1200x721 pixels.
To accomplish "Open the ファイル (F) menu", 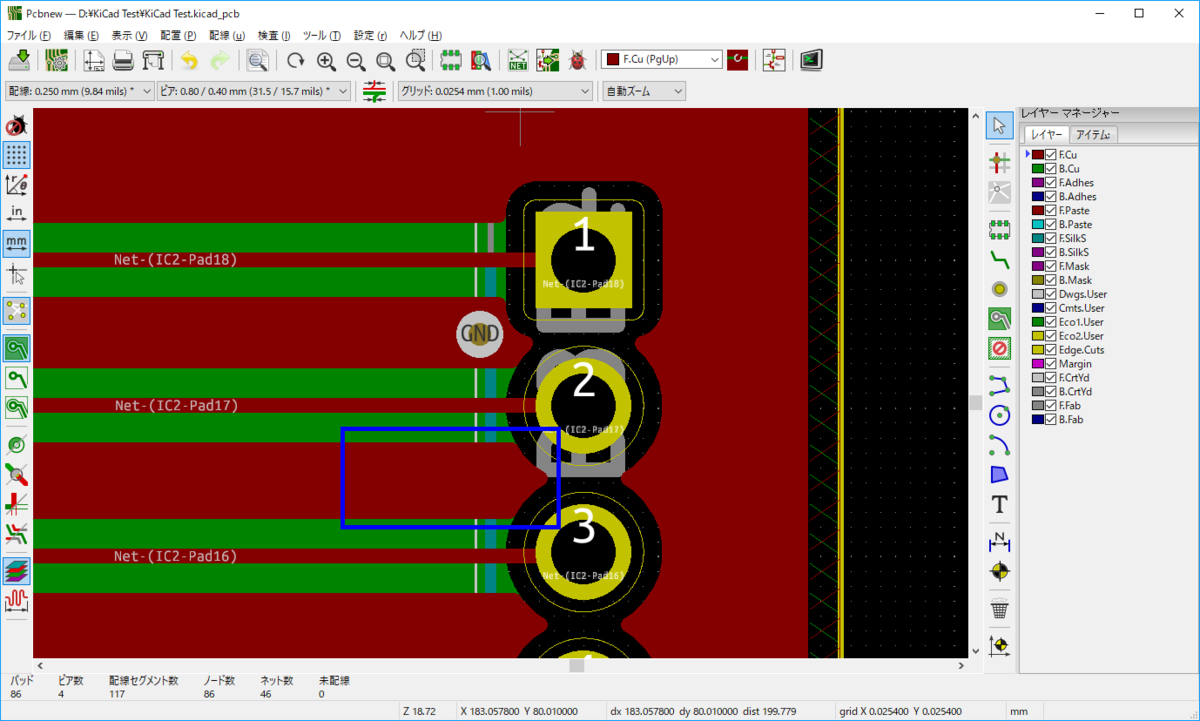I will [x=29, y=35].
